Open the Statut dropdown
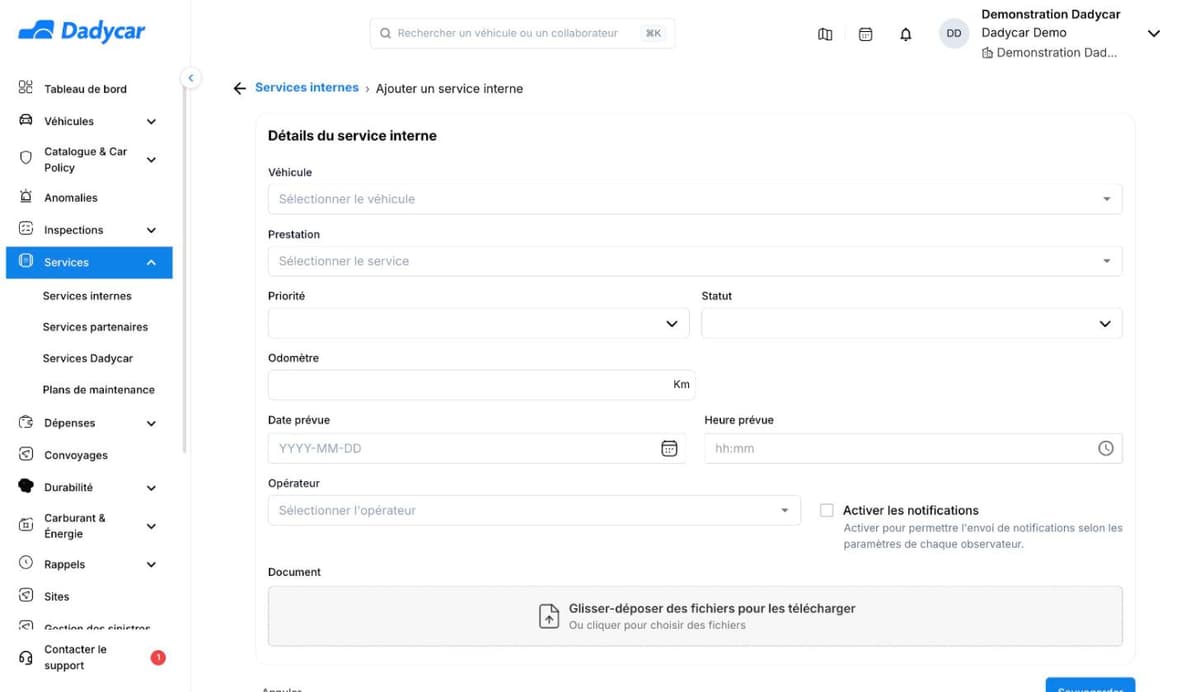Image resolution: width=1200 pixels, height=692 pixels. click(912, 324)
